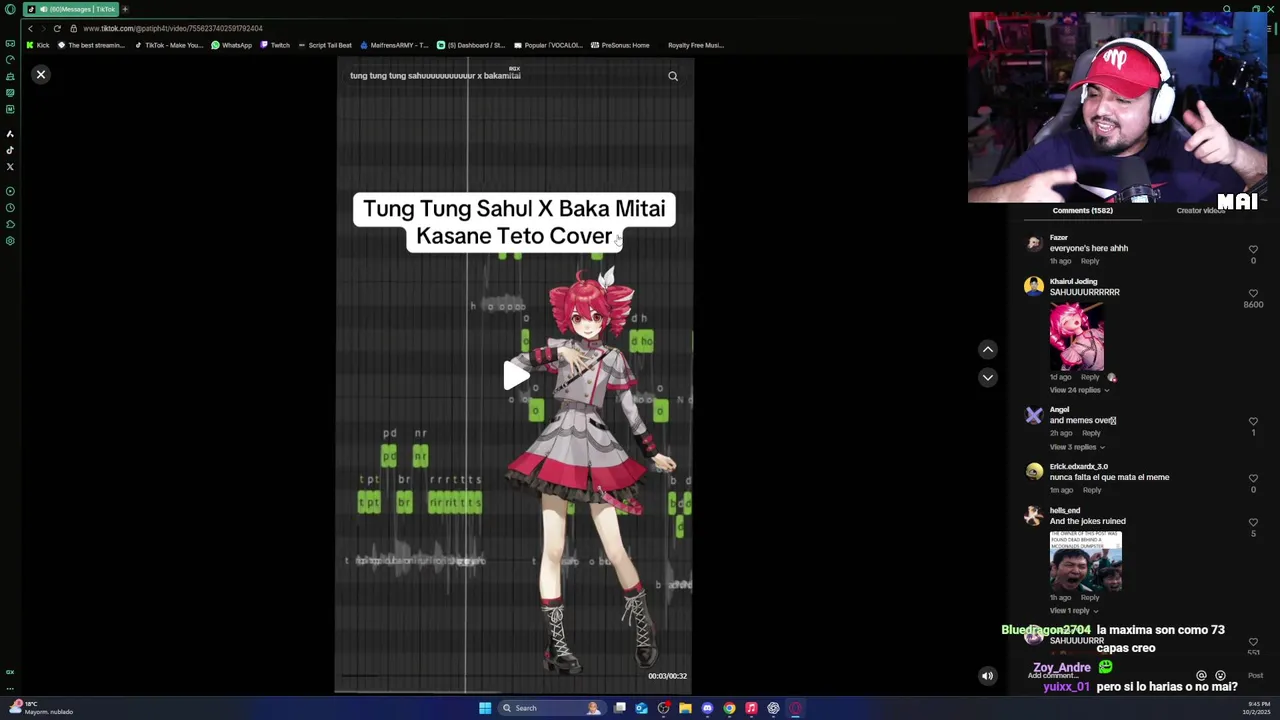Click the Opera logo menu icon
This screenshot has width=1280, height=720.
click(10, 9)
